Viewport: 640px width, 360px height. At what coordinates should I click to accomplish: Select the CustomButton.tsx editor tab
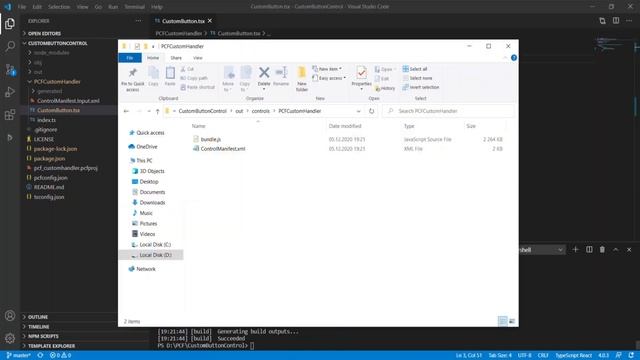pyautogui.click(x=183, y=21)
